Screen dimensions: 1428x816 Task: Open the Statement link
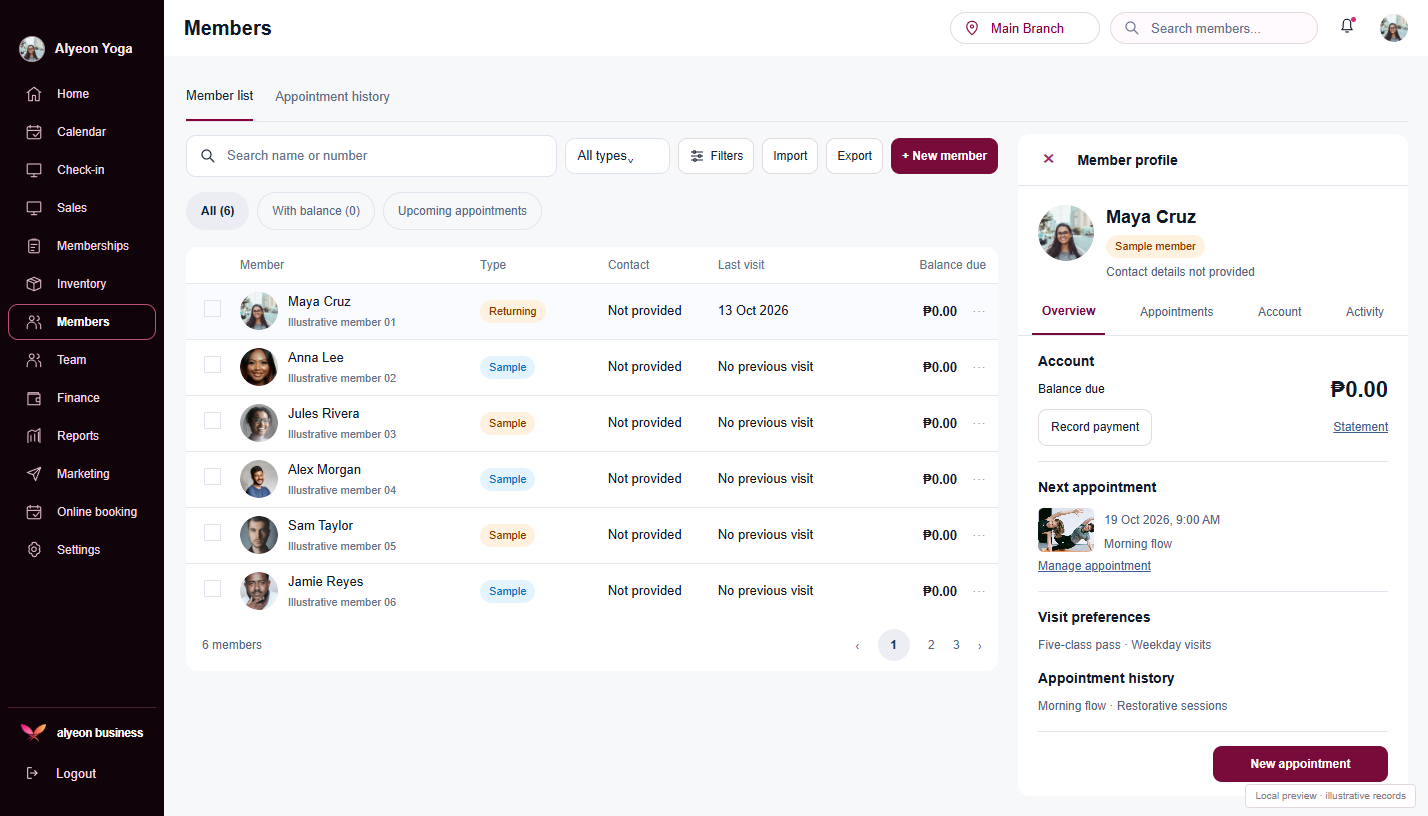click(x=1360, y=427)
